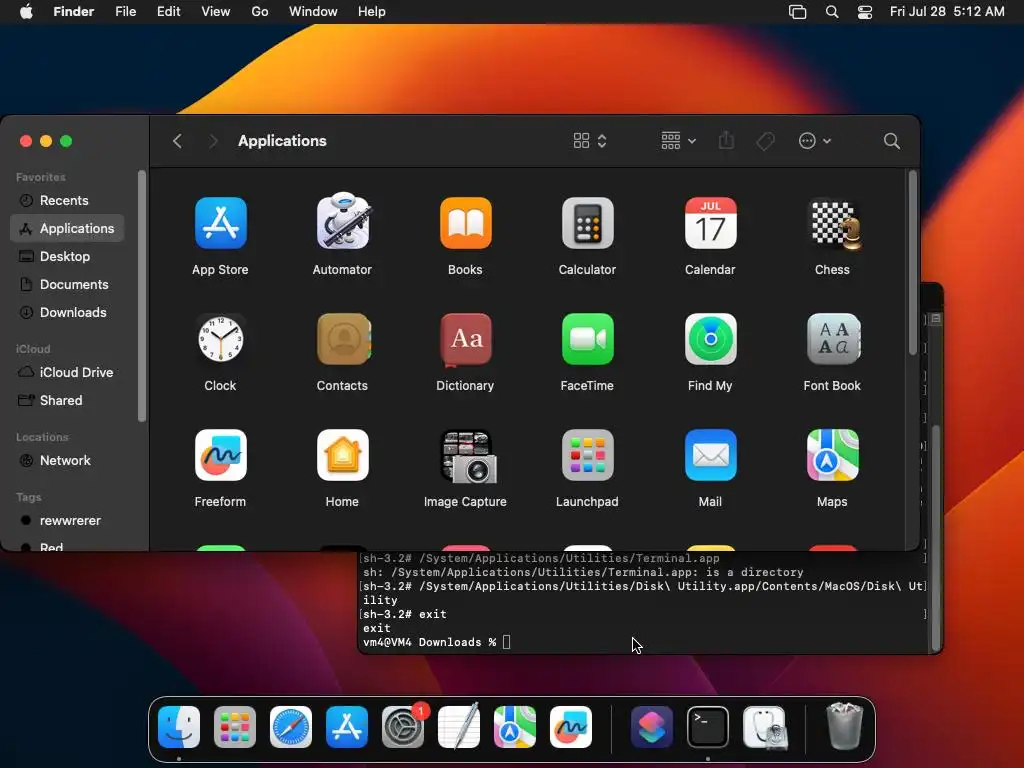Click the Finder icon in the Dock
Screen dimensions: 1024x768
point(179,727)
